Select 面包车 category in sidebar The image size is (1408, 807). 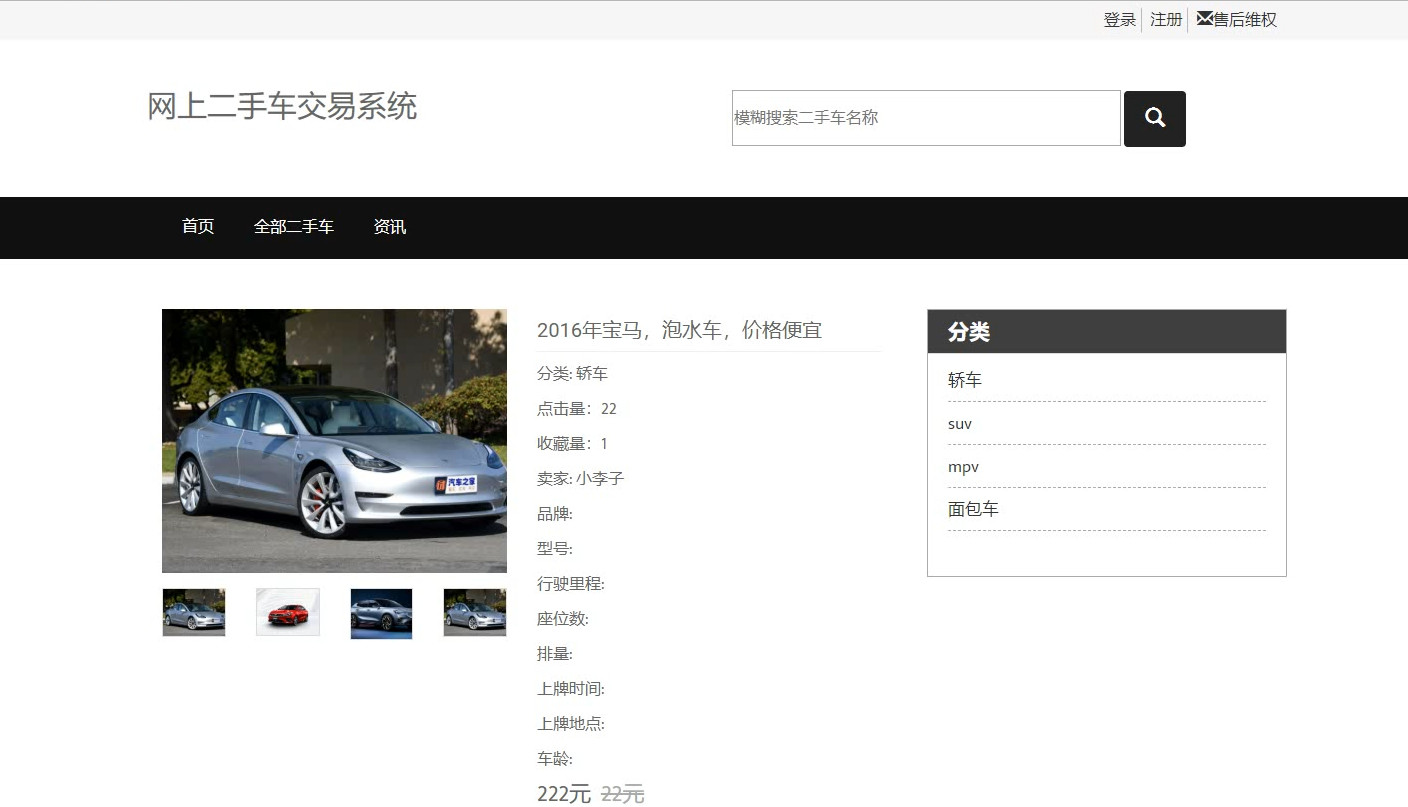click(x=973, y=510)
